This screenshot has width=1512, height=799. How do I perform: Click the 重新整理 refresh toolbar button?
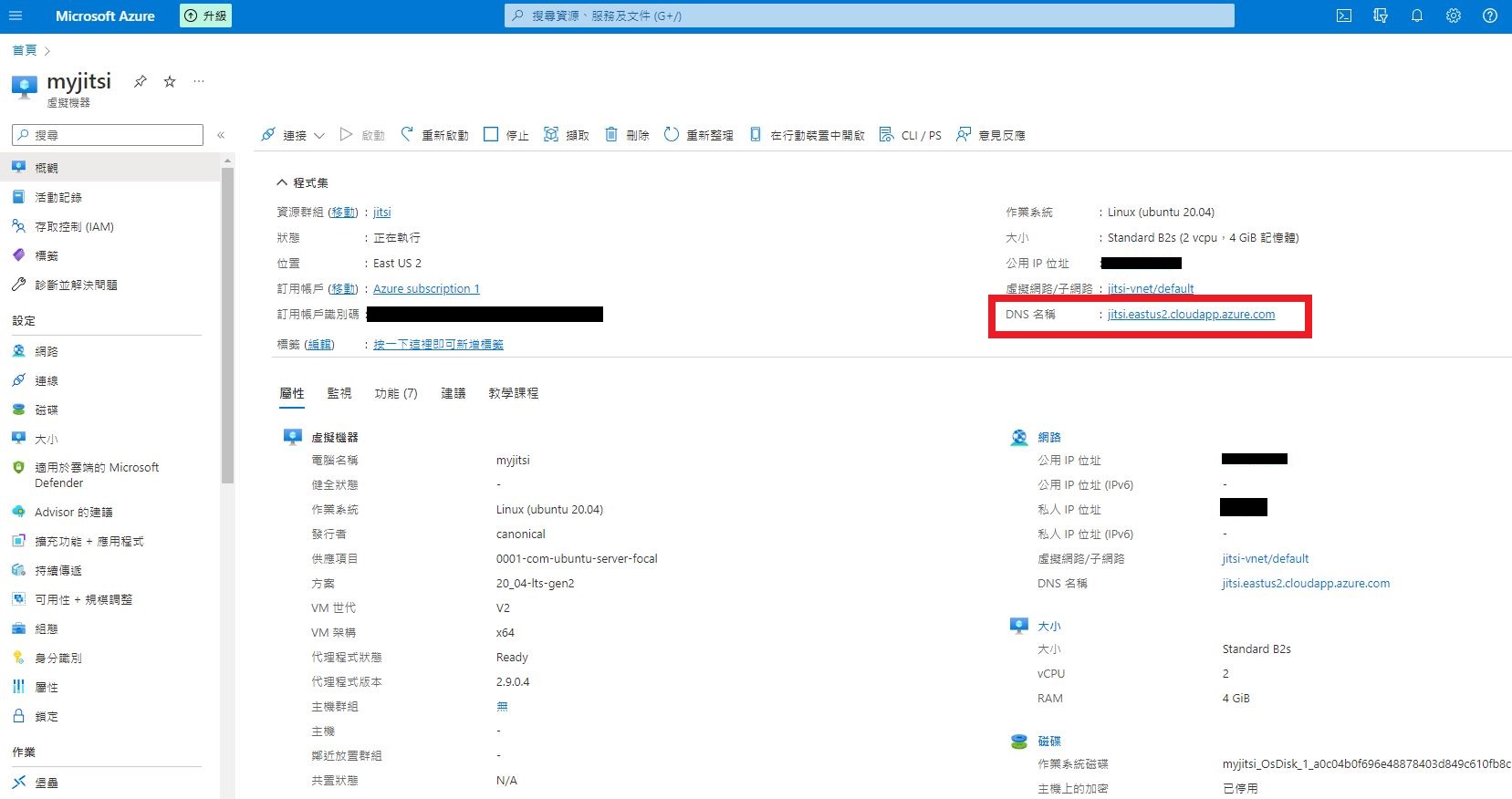(x=699, y=135)
